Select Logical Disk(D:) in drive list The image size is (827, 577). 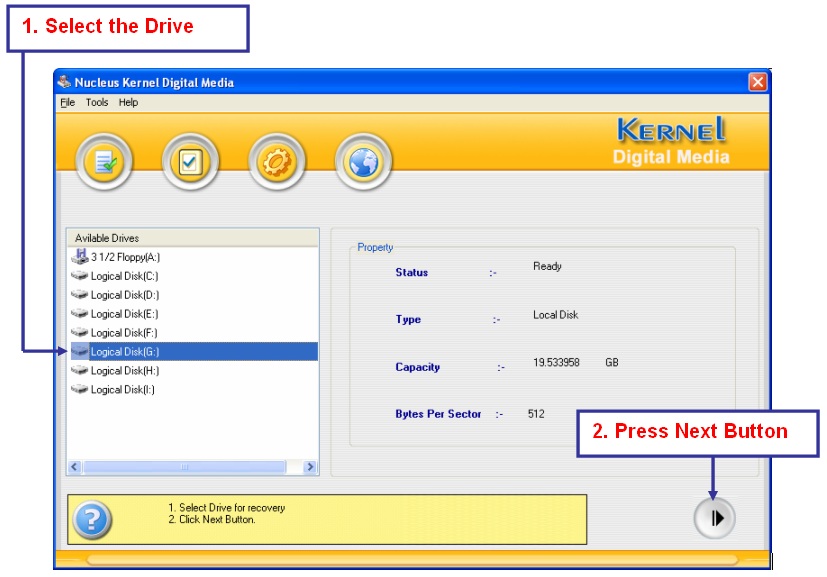tap(125, 295)
